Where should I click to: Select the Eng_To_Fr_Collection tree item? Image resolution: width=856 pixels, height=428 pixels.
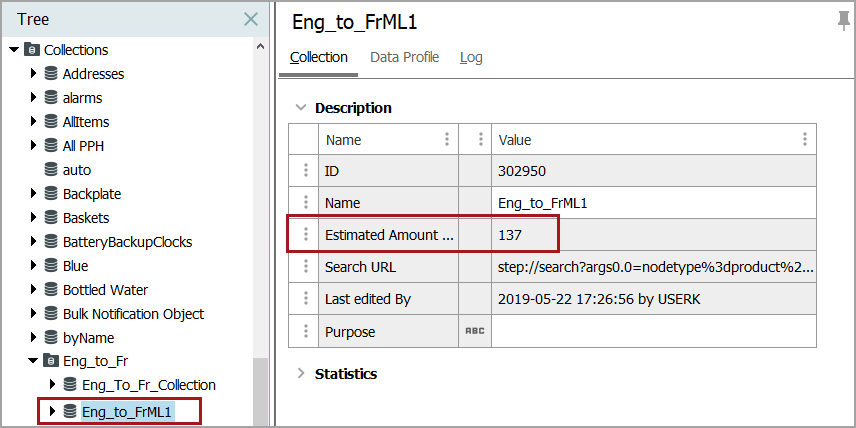point(149,385)
